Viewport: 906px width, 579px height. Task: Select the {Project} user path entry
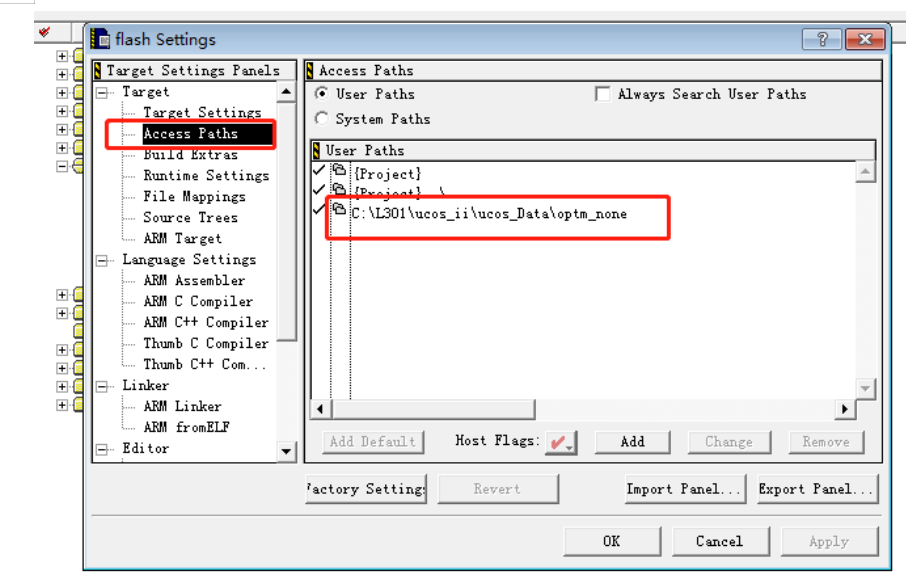click(x=388, y=173)
